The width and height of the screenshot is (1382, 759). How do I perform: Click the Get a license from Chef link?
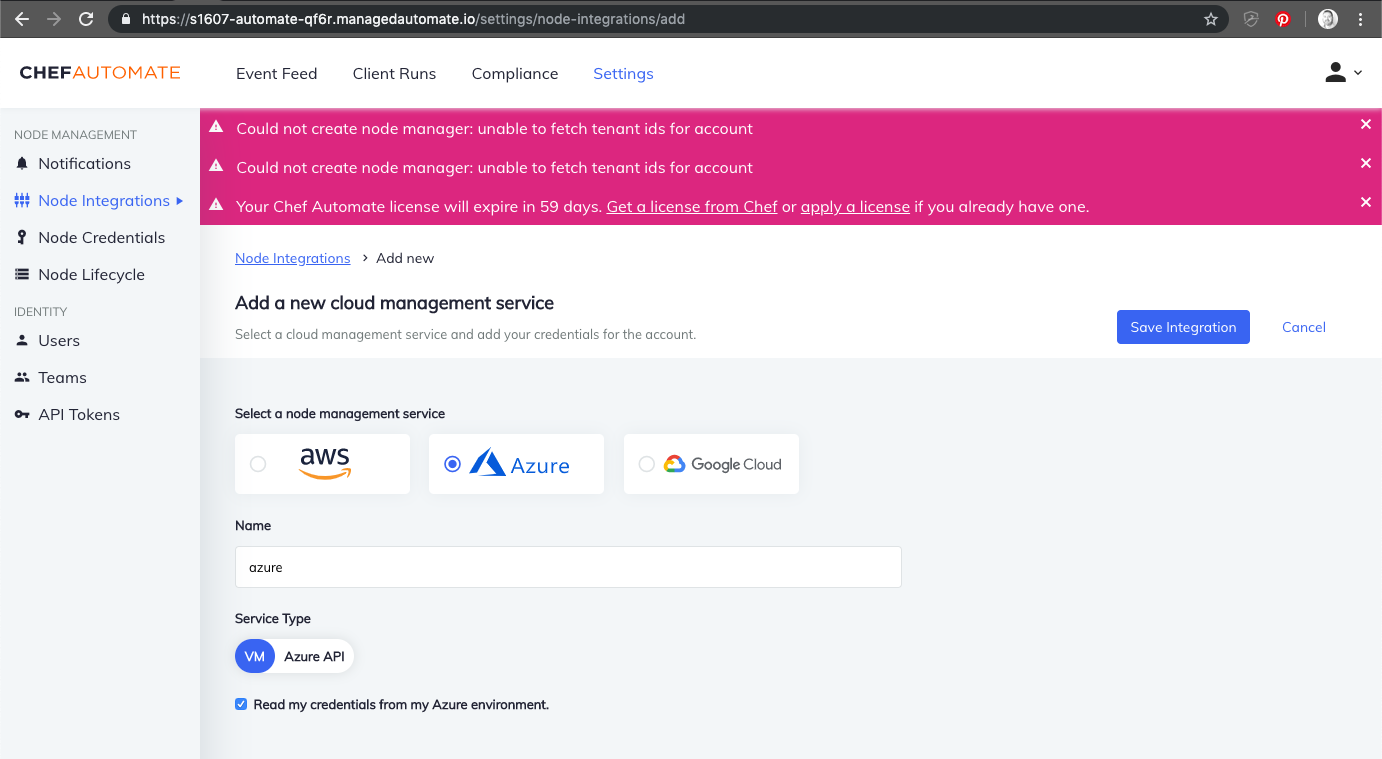coord(692,206)
